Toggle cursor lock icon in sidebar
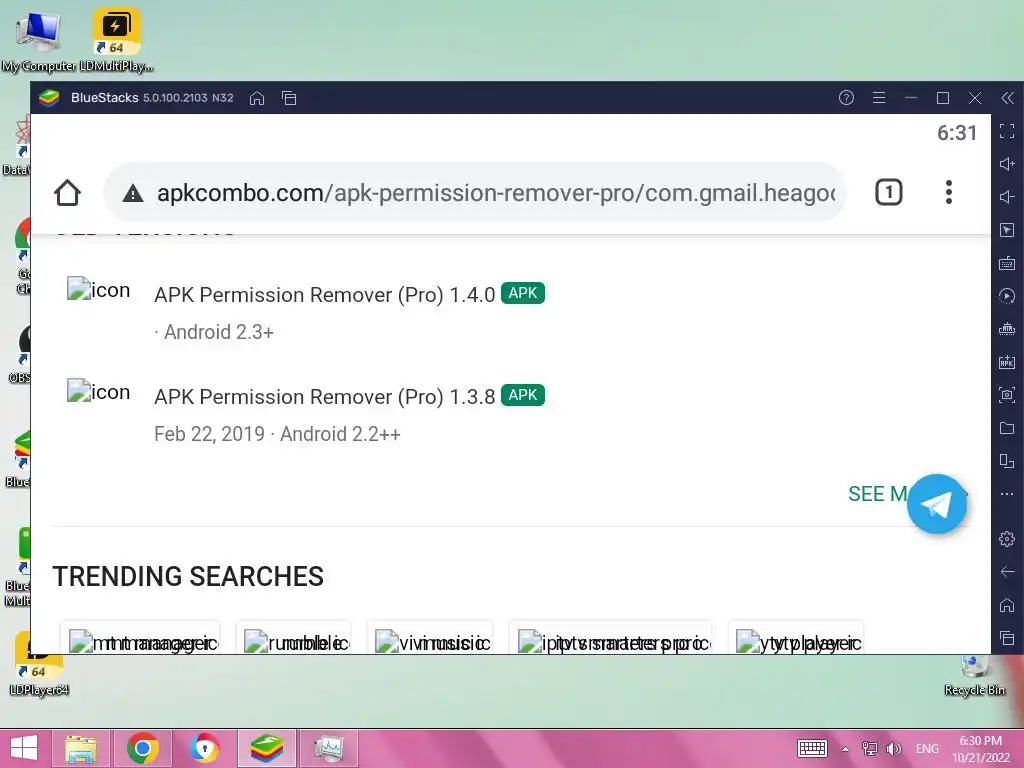 point(1007,230)
